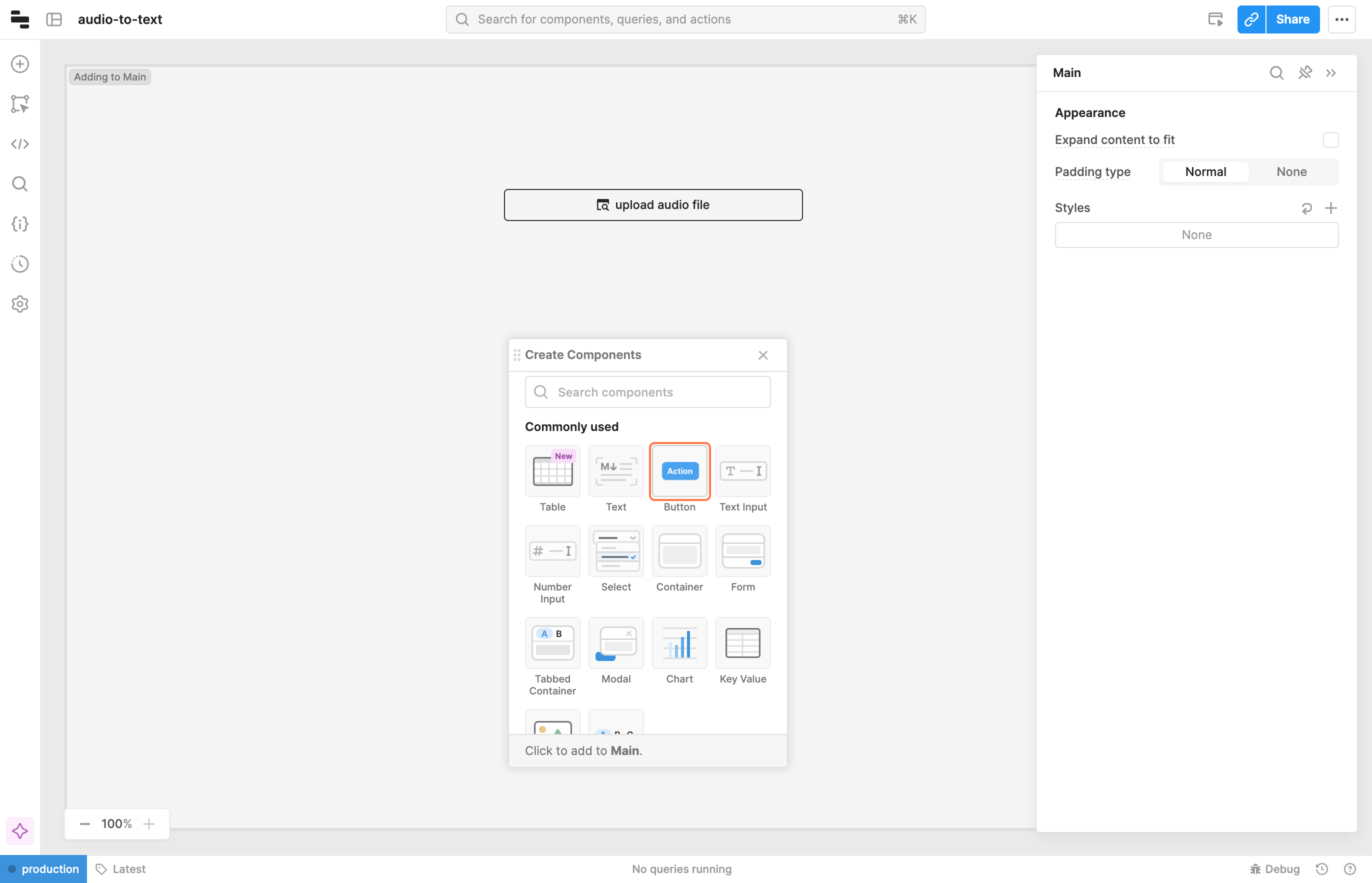Add the Button component to Main
1372x883 pixels.
(x=679, y=471)
